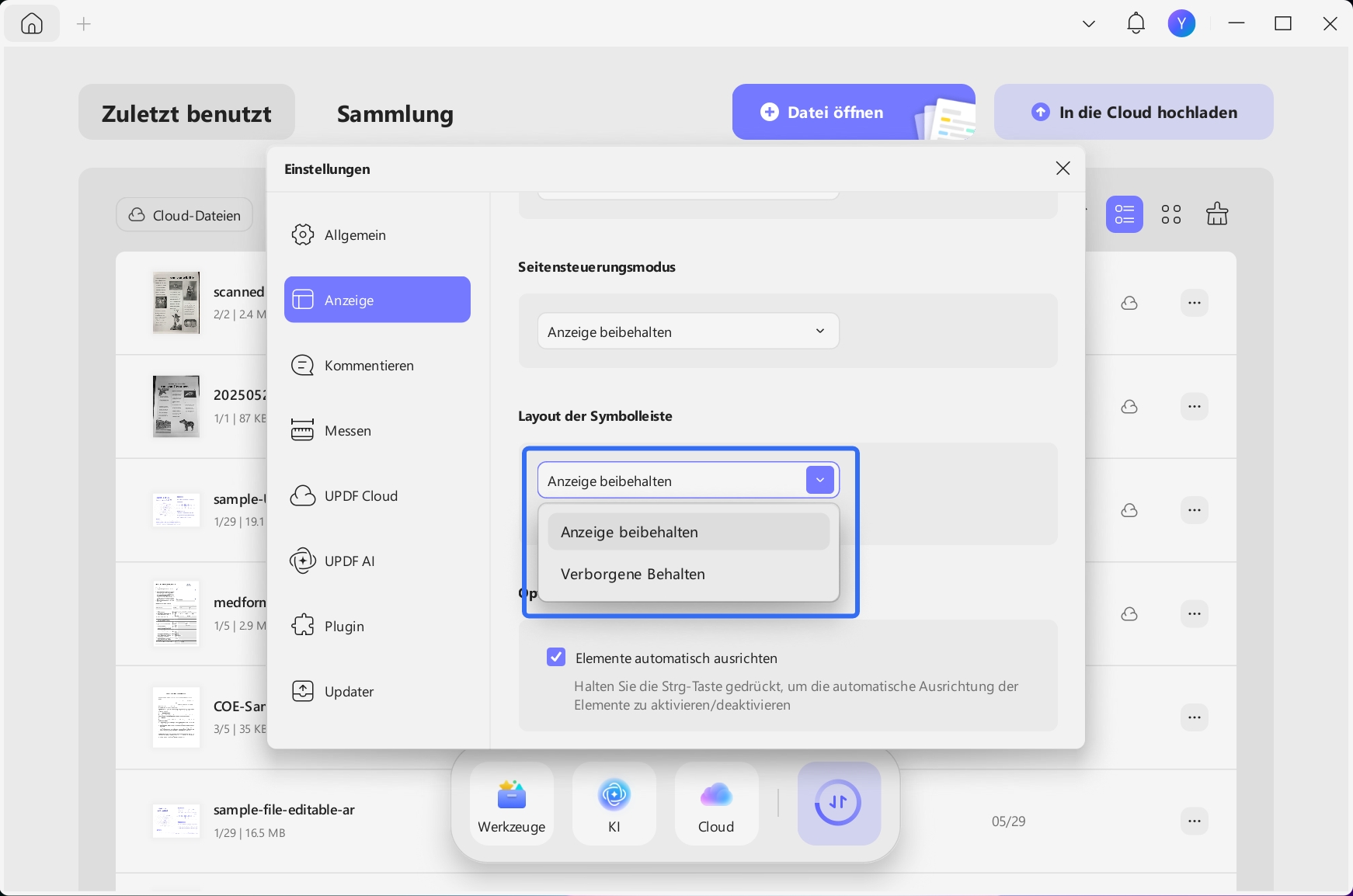The width and height of the screenshot is (1353, 896).
Task: Open 20250 file thumbnail
Action: point(176,406)
